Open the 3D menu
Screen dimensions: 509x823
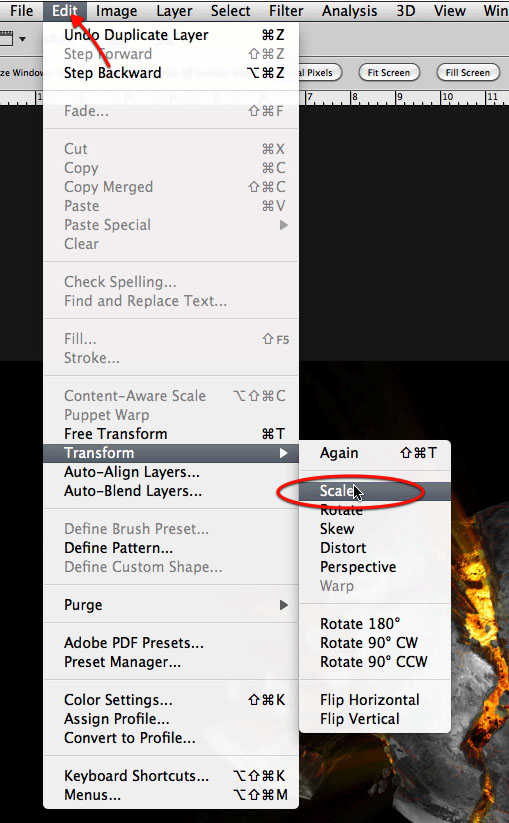coord(406,10)
